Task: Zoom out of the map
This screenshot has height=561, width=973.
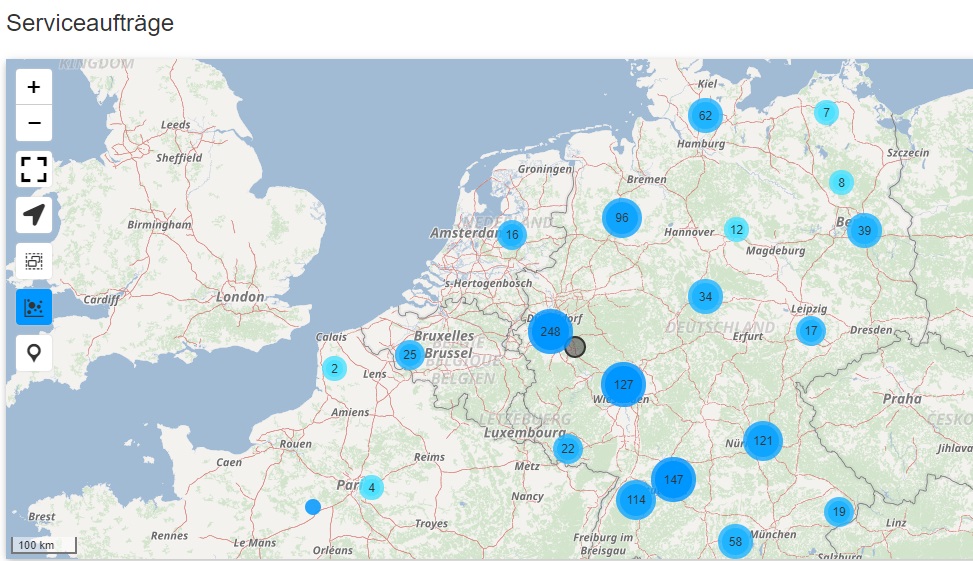Action: 34,123
